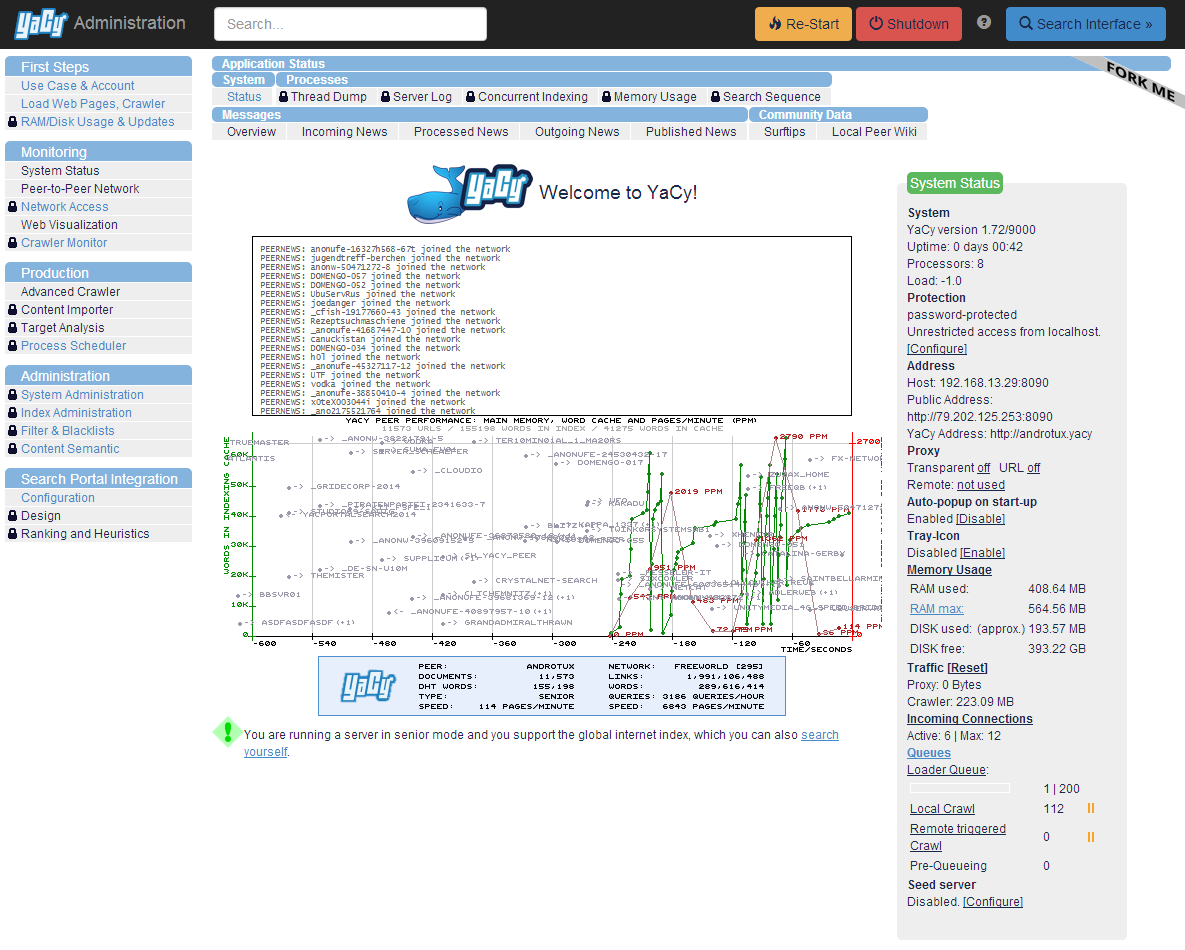Select the Overview messages tab
The width and height of the screenshot is (1185, 950).
pos(252,132)
